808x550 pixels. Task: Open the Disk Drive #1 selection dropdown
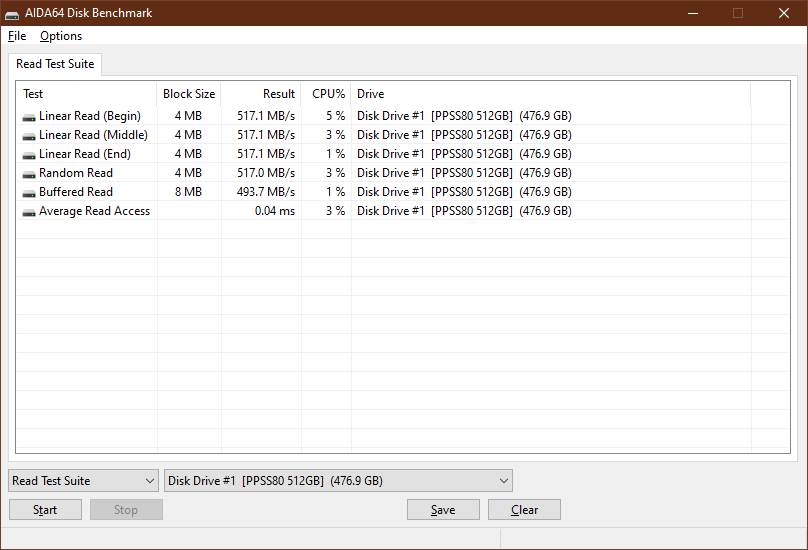338,480
